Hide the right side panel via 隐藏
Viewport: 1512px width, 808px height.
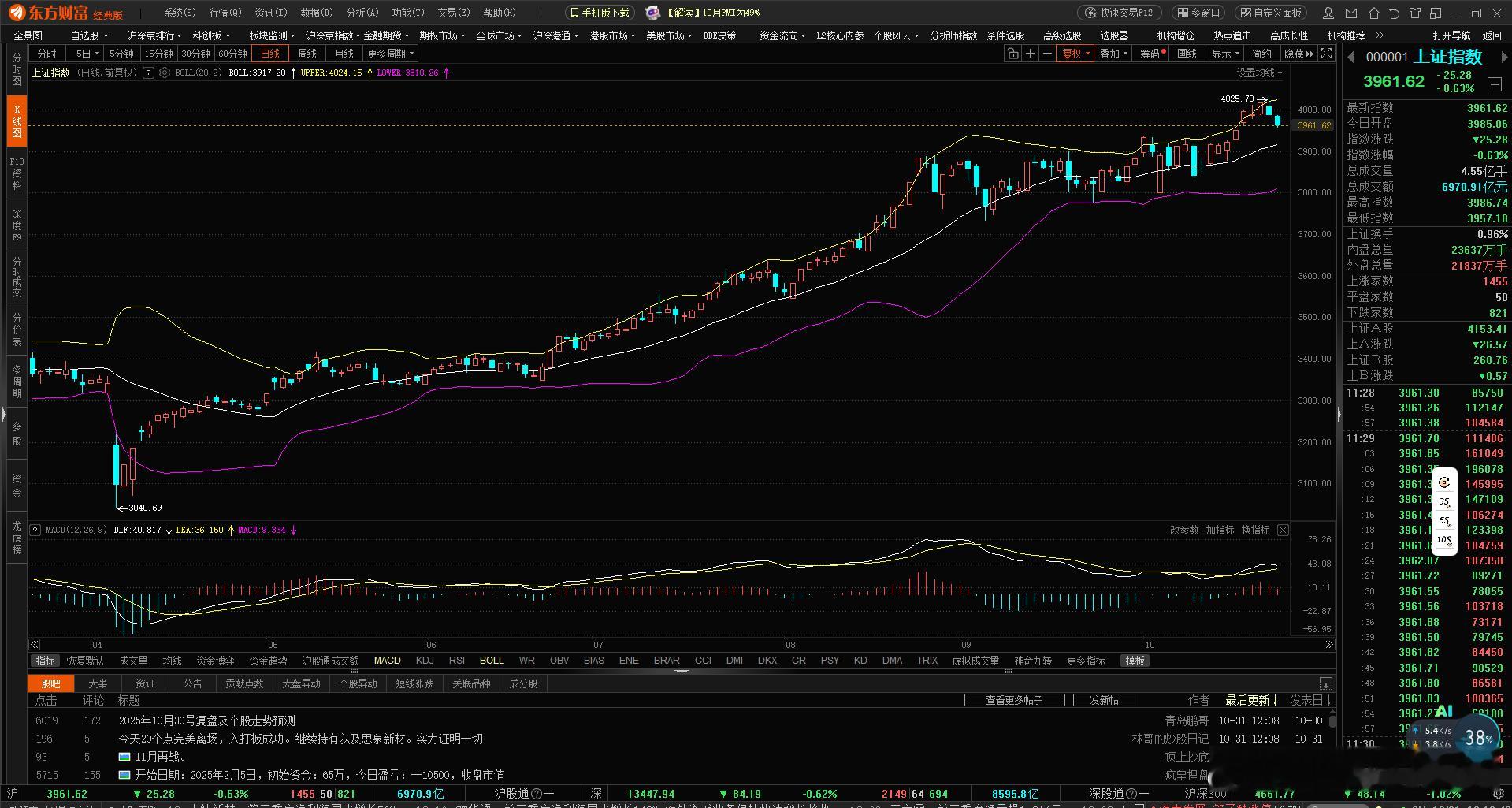[x=1298, y=54]
